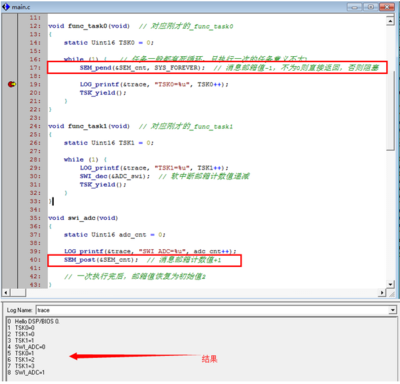Select log entry SWI_ADC=0

point(30,347)
